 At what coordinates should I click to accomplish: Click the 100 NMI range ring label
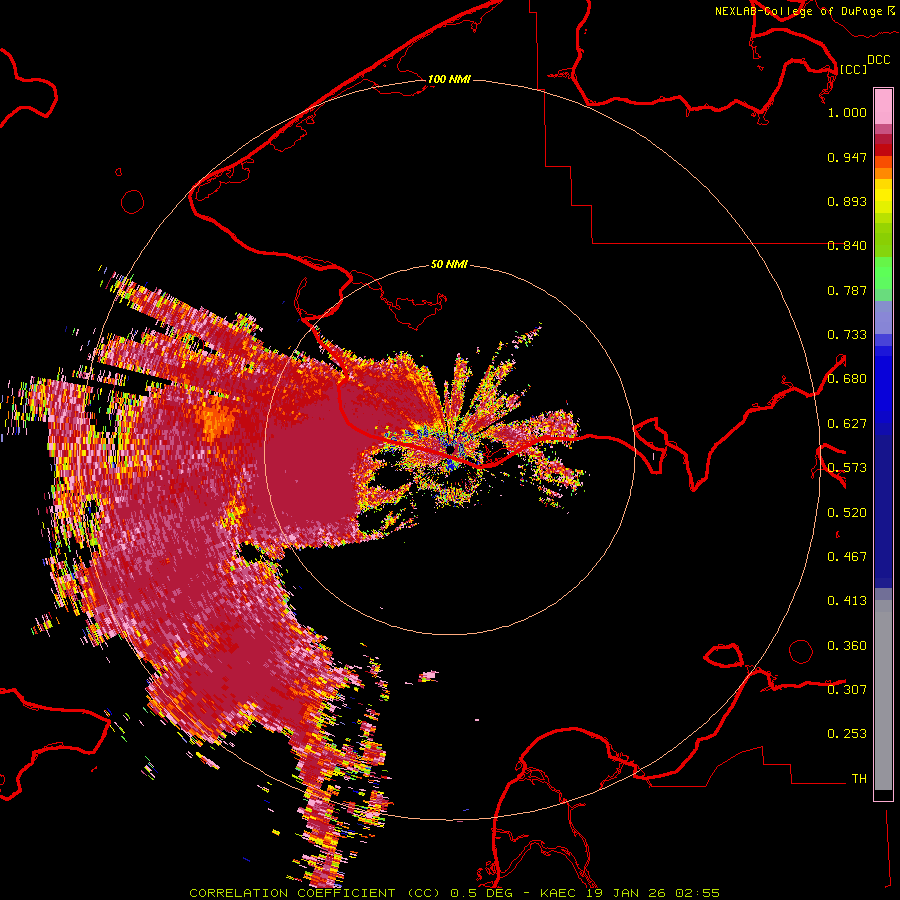click(449, 79)
